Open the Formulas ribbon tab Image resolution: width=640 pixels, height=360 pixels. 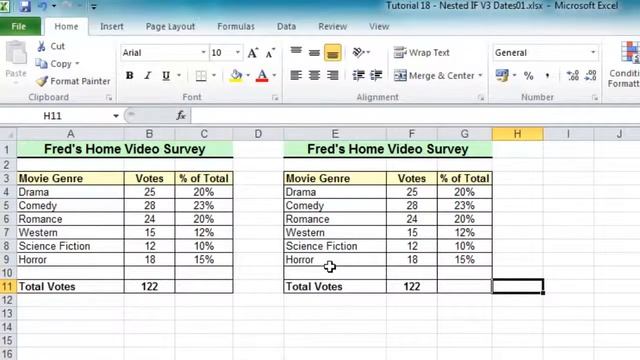236,27
